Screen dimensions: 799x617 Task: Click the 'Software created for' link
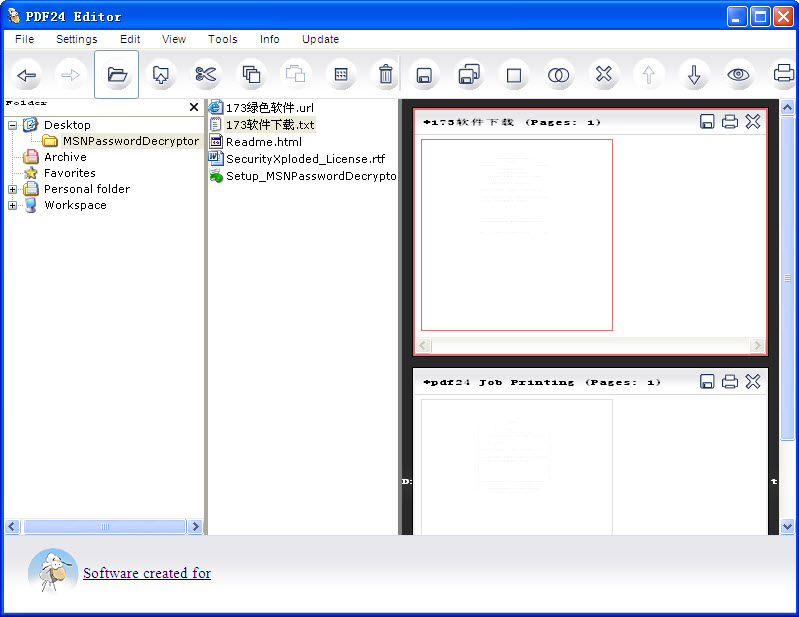[147, 573]
